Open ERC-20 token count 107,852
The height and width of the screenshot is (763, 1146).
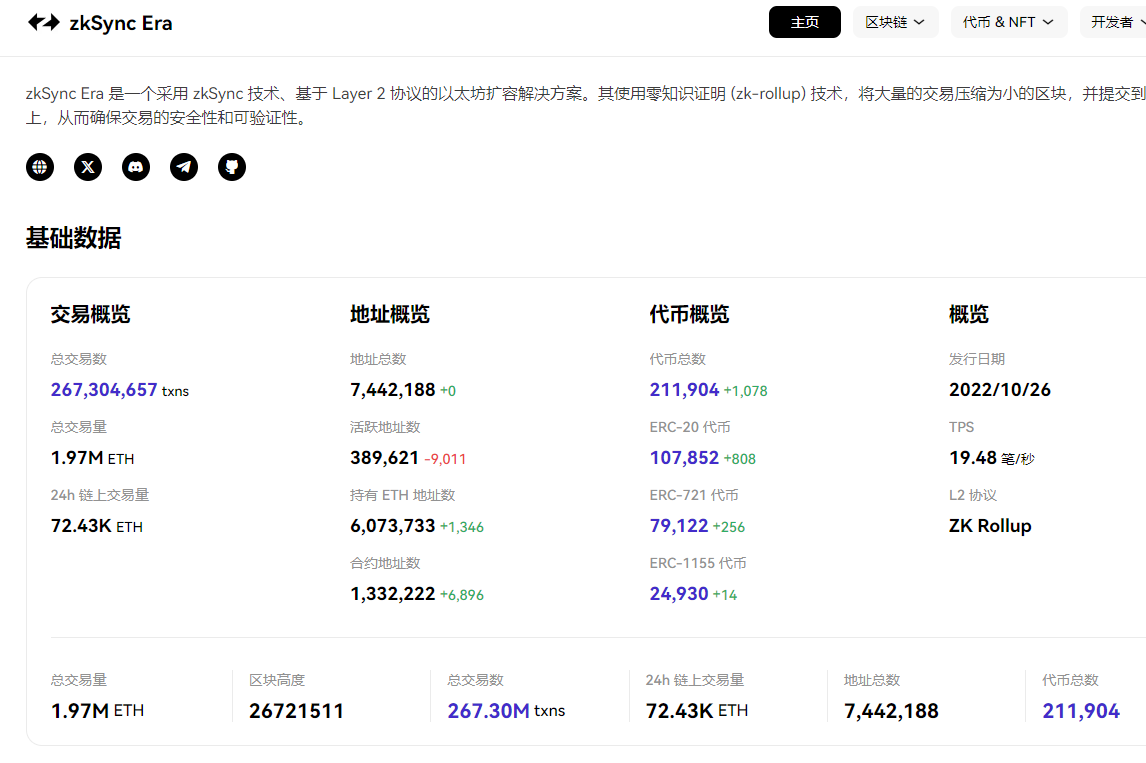[684, 458]
